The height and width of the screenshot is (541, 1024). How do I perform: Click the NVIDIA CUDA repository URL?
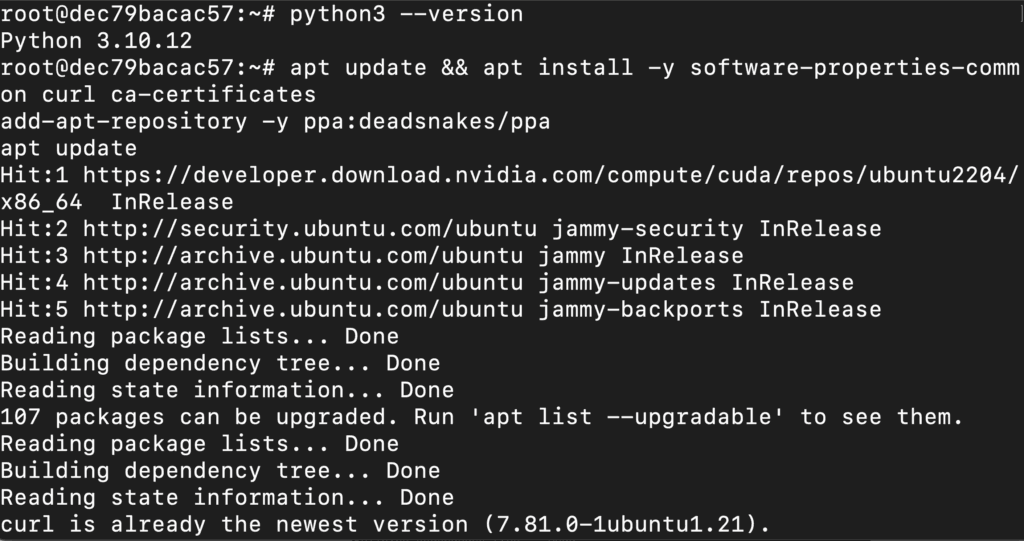point(551,175)
